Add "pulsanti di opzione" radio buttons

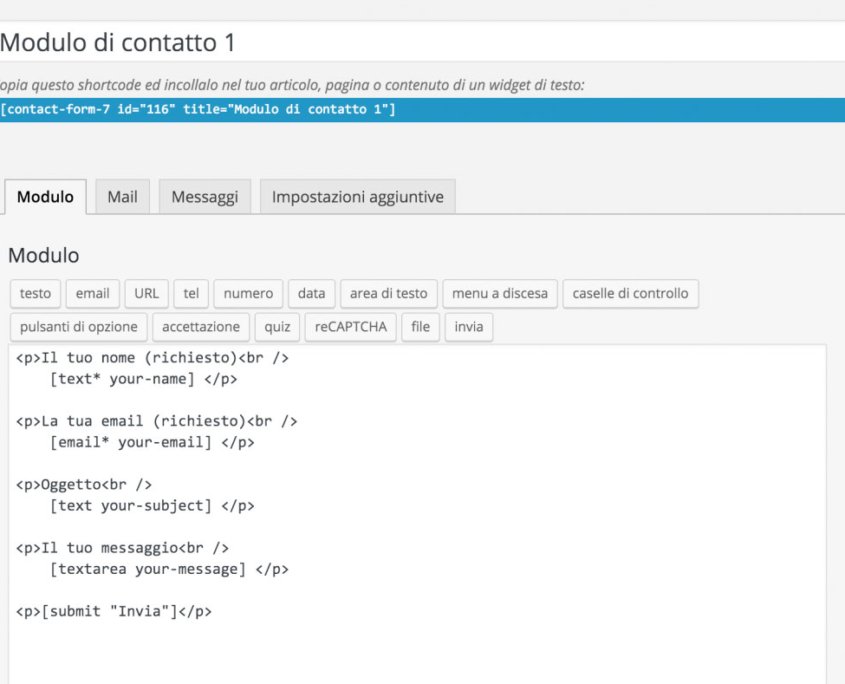pyautogui.click(x=78, y=326)
